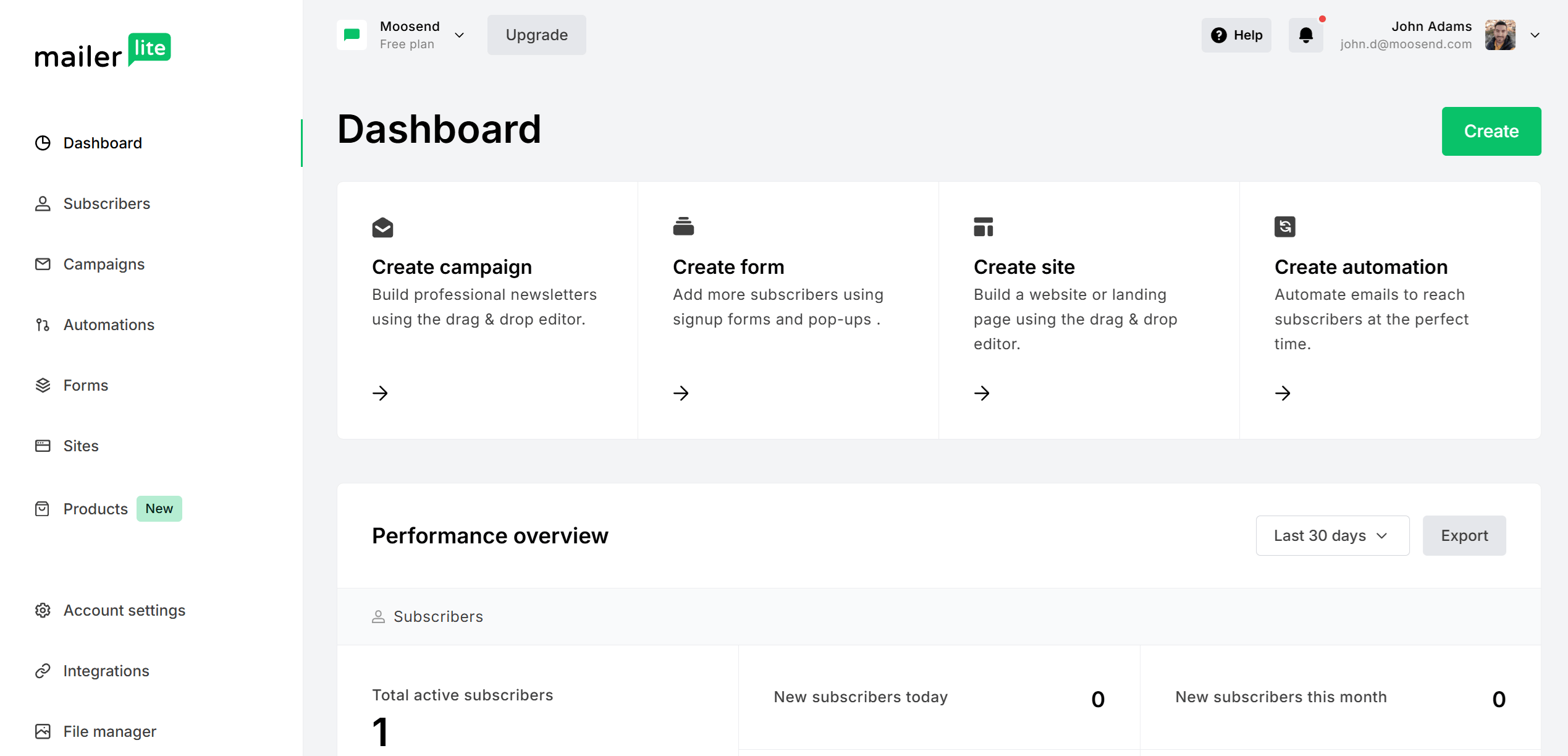This screenshot has width=1568, height=756.
Task: Click the New badge next to Products
Action: pos(159,508)
